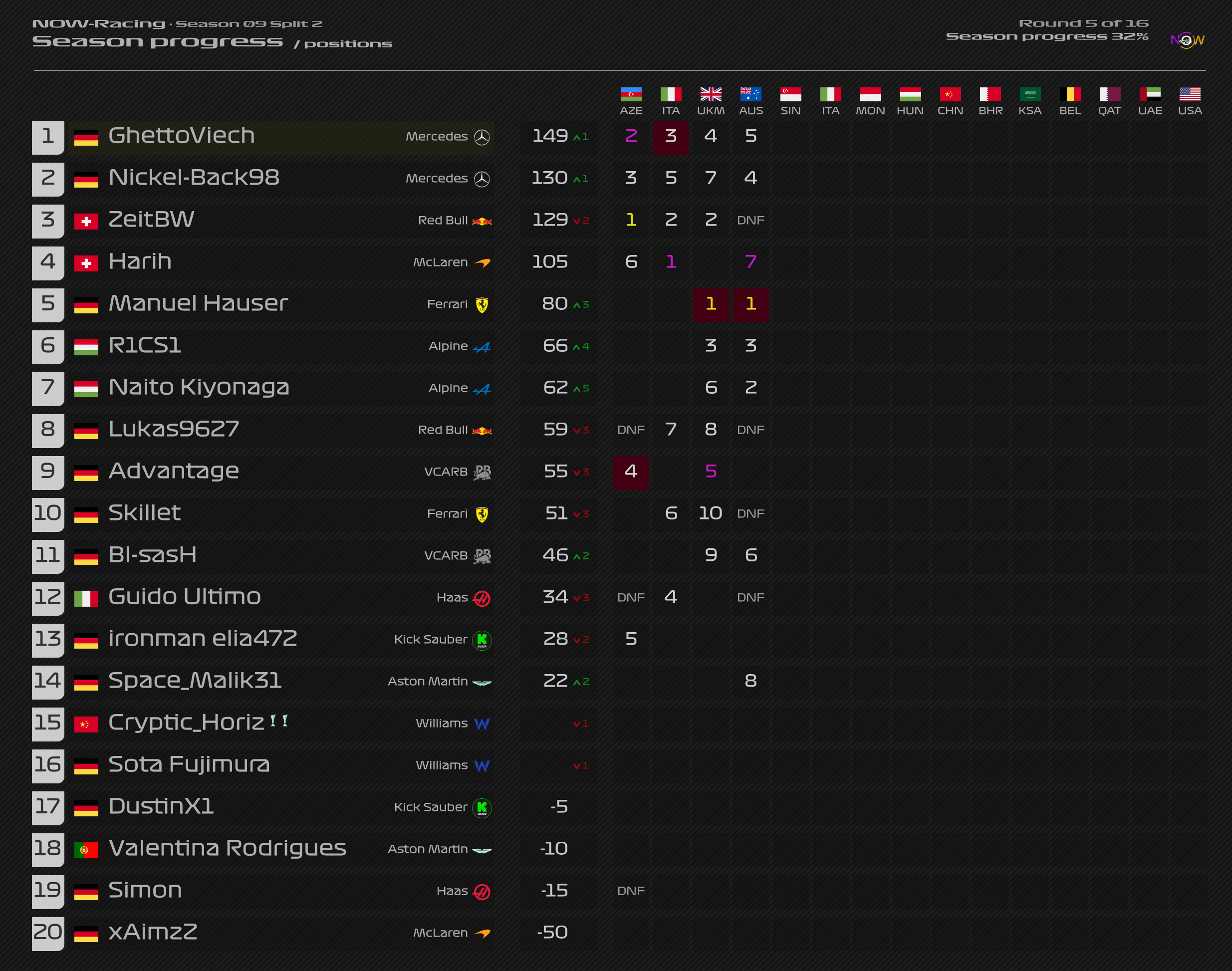This screenshot has width=1232, height=971.
Task: Click the Williams logo next to Sota Fujimura
Action: pyautogui.click(x=482, y=766)
